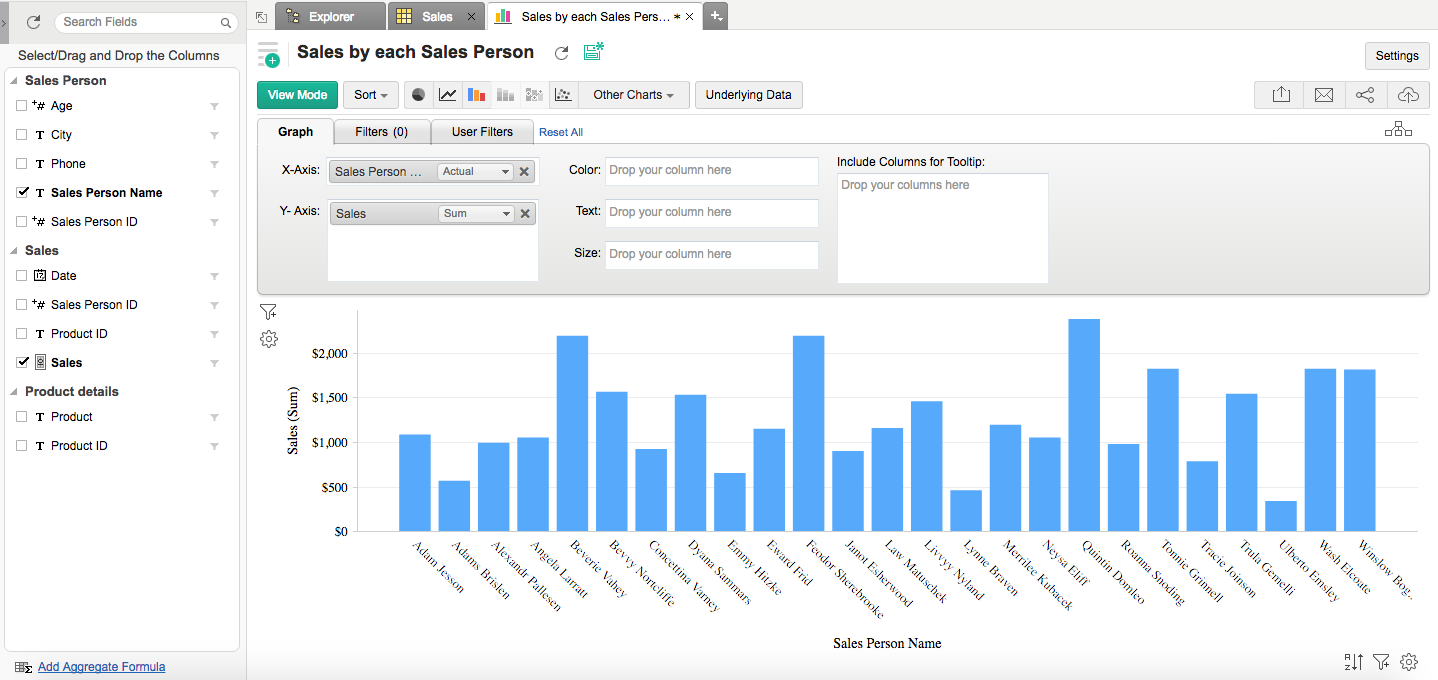This screenshot has width=1438, height=680.
Task: Remove the Sales column from Y-axis
Action: point(525,213)
